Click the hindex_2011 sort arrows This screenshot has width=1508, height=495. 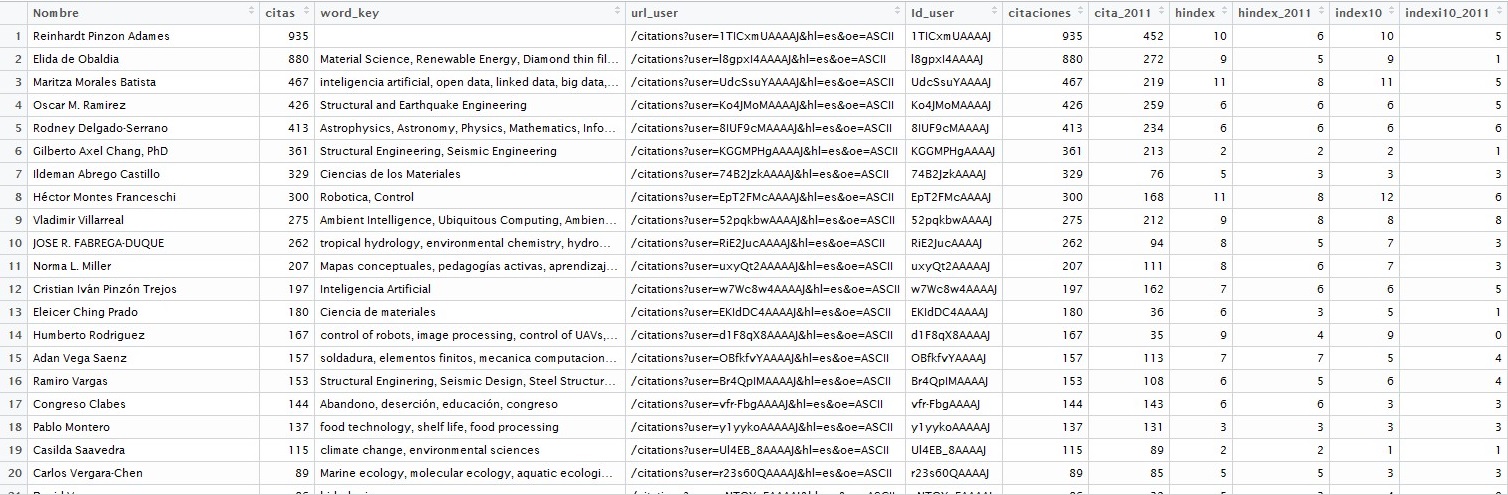click(x=1320, y=13)
